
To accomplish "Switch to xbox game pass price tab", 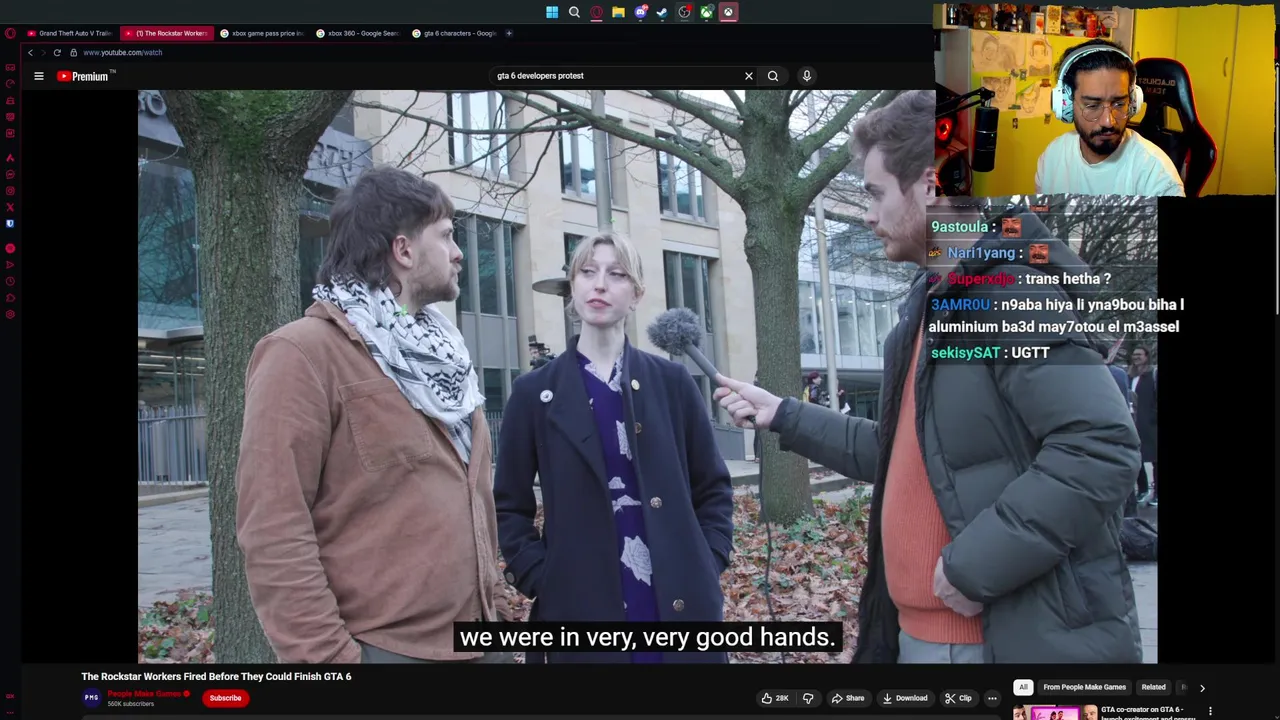I will (262, 33).
